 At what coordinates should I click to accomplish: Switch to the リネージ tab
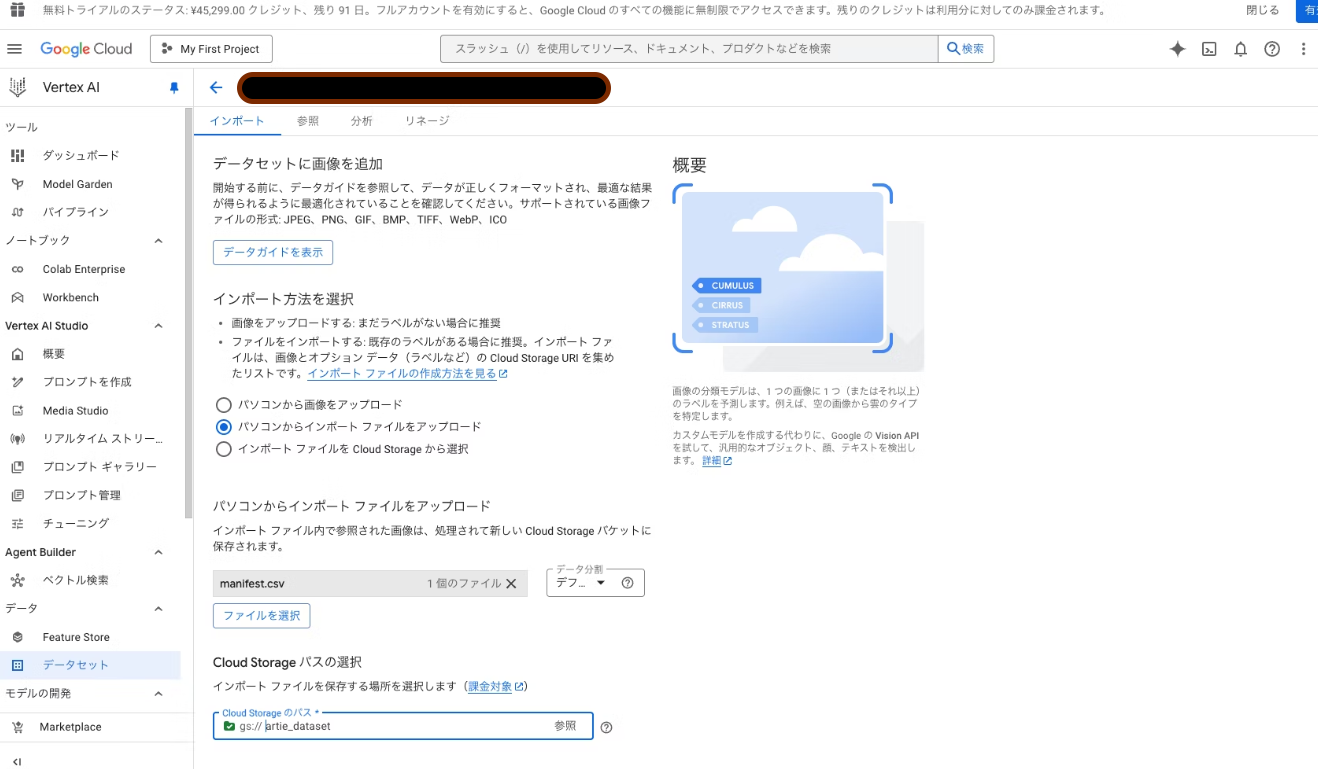click(x=426, y=120)
